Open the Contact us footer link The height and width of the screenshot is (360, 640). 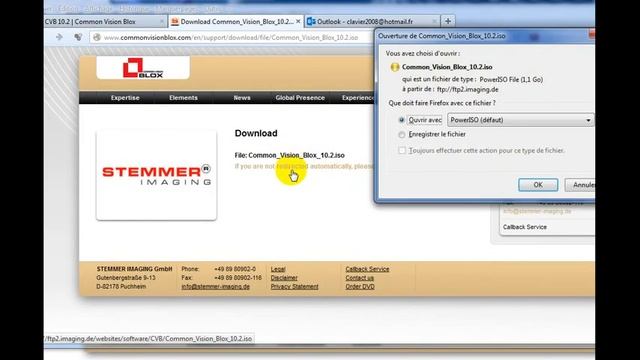click(360, 278)
